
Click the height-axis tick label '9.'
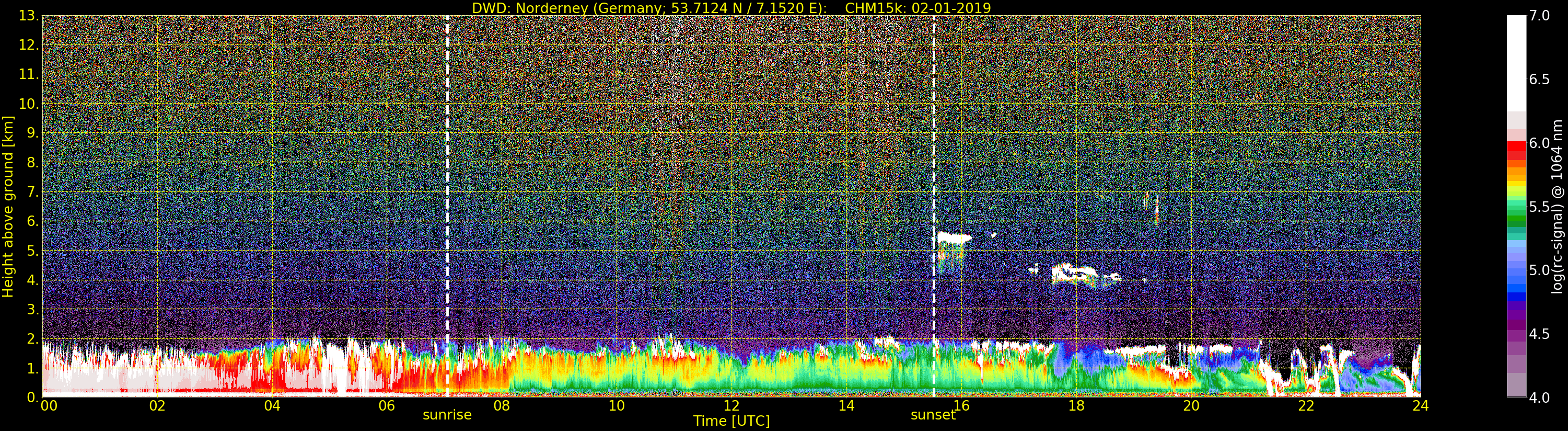click(33, 133)
